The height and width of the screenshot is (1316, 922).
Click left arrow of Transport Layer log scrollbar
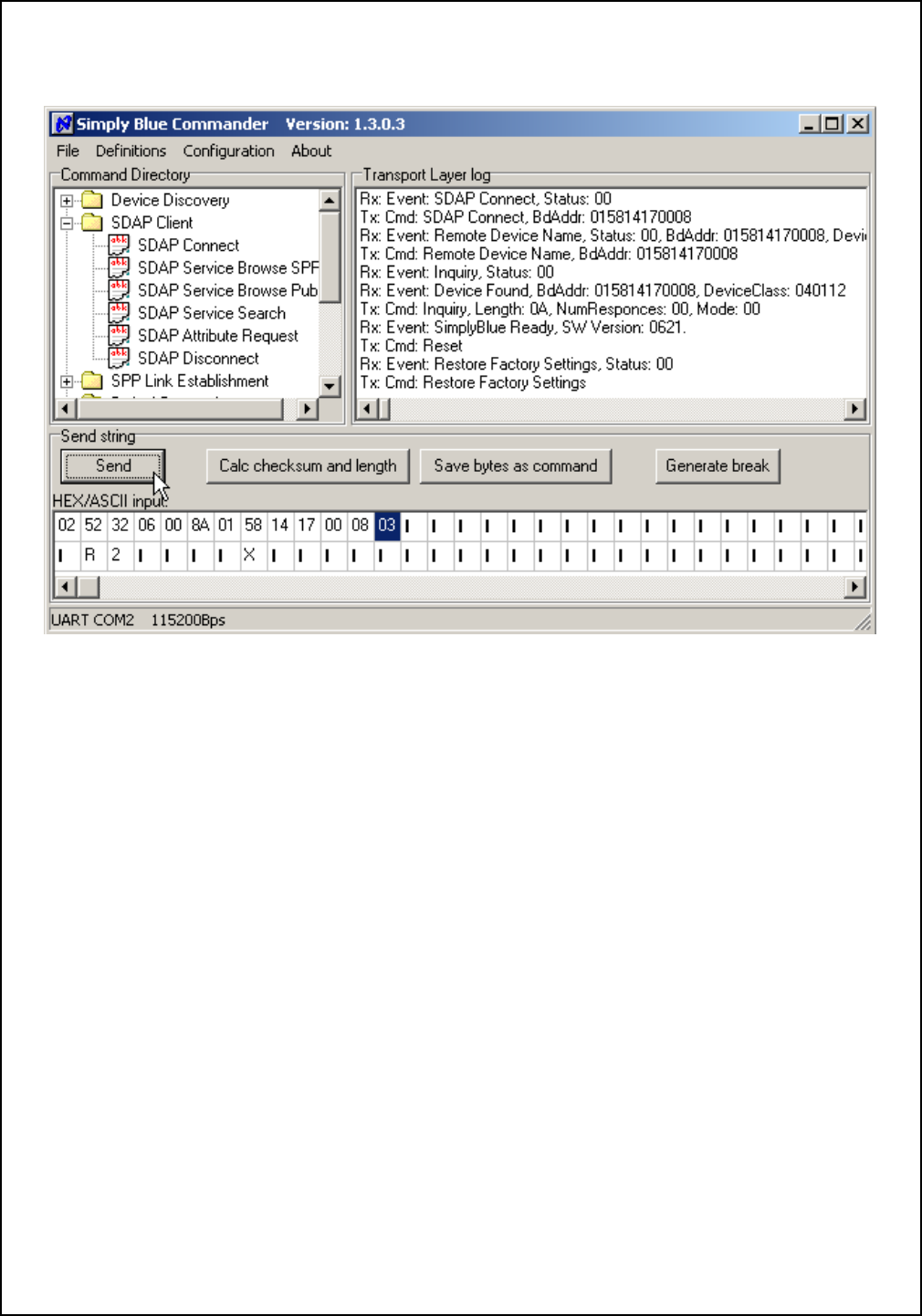coord(367,408)
